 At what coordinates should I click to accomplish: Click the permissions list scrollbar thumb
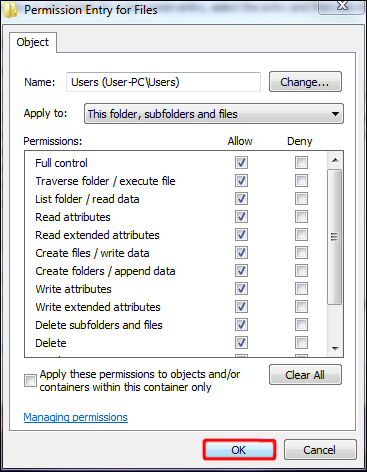(335, 237)
